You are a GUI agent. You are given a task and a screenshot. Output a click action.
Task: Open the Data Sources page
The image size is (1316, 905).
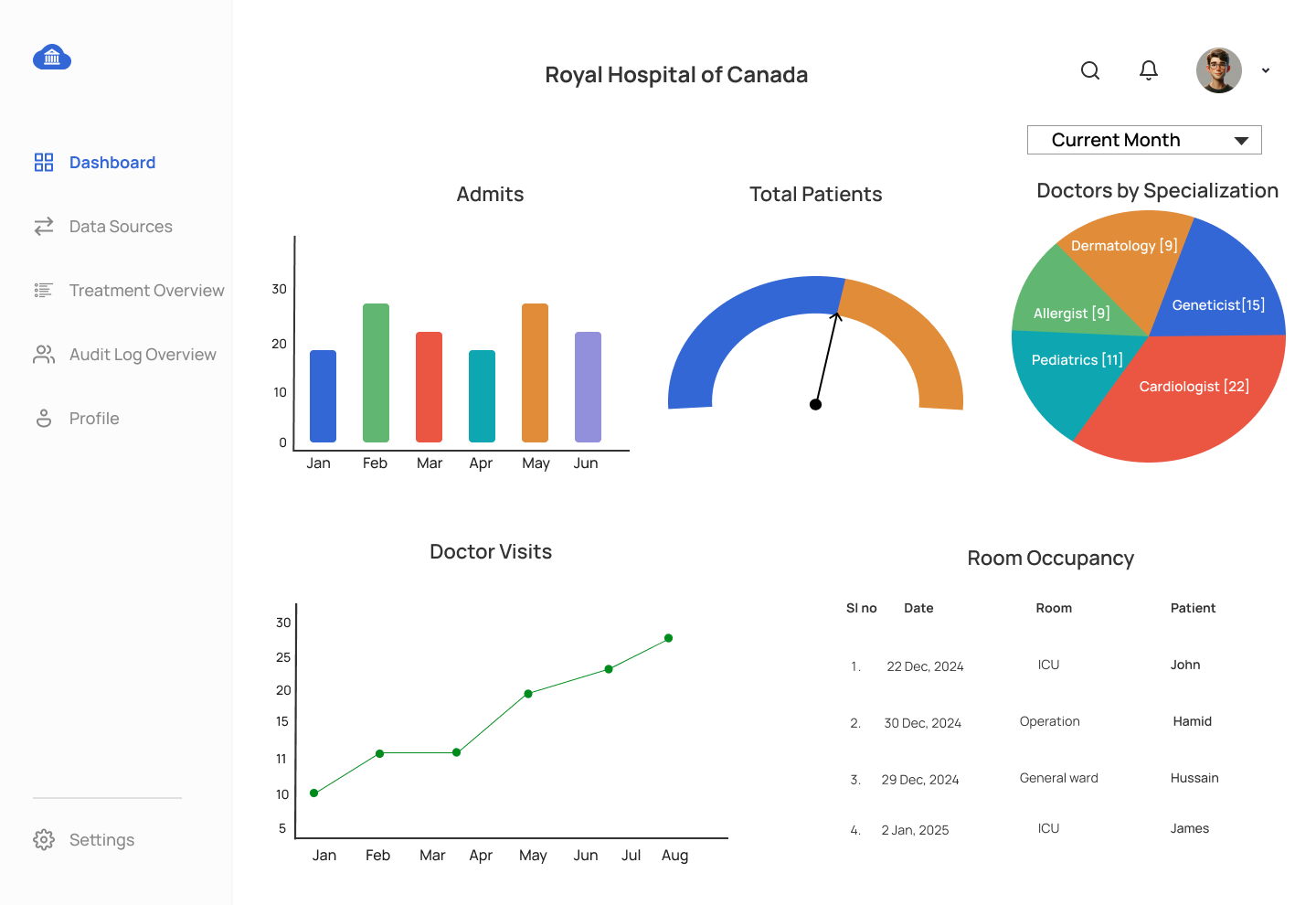(121, 227)
